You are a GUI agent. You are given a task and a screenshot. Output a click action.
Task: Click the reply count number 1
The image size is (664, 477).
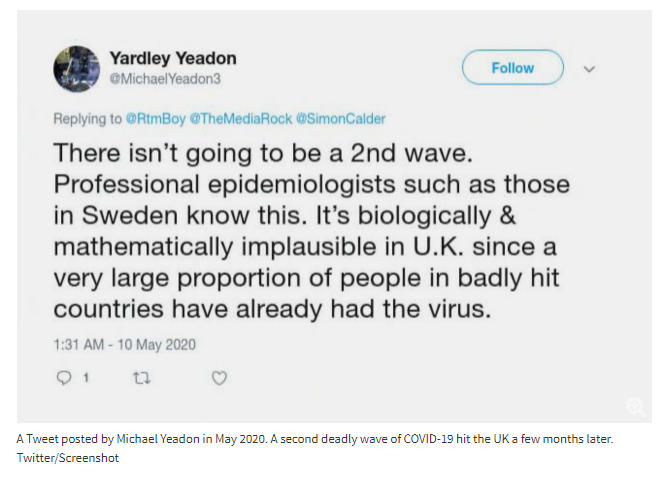pos(86,378)
